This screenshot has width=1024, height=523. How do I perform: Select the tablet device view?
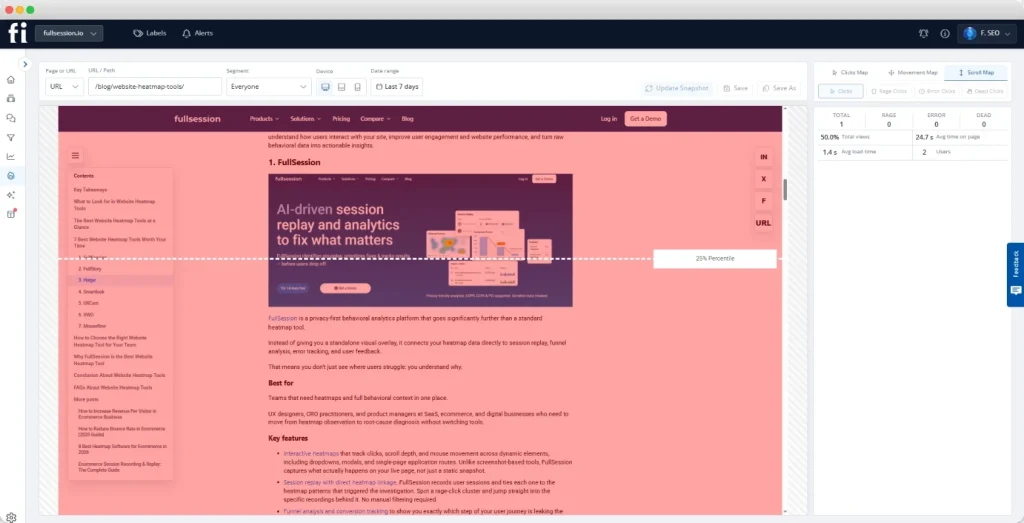tap(341, 87)
